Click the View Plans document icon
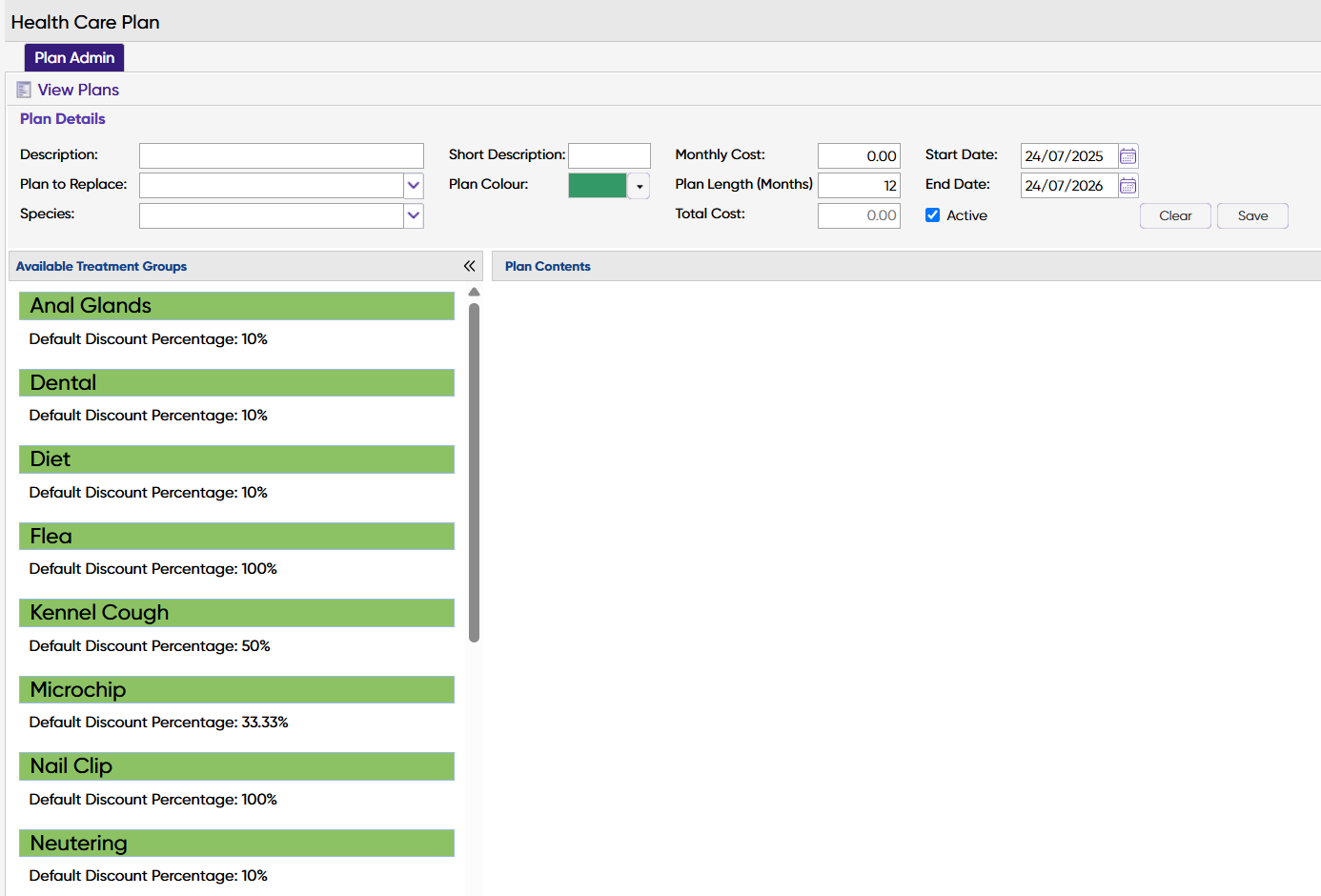1321x896 pixels. coord(24,90)
